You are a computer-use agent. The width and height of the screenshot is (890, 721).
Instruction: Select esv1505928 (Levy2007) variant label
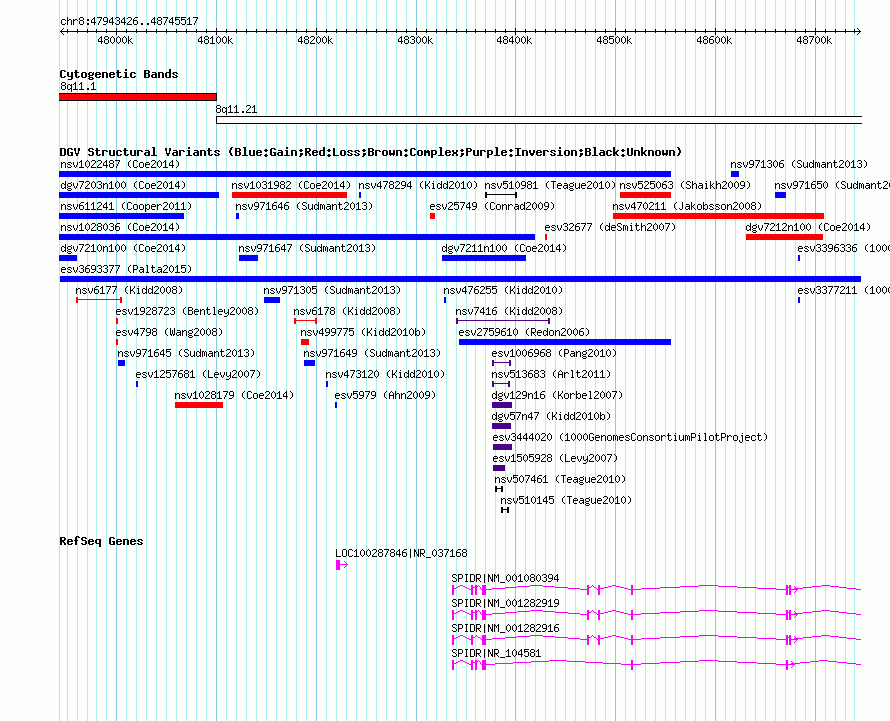coord(555,458)
